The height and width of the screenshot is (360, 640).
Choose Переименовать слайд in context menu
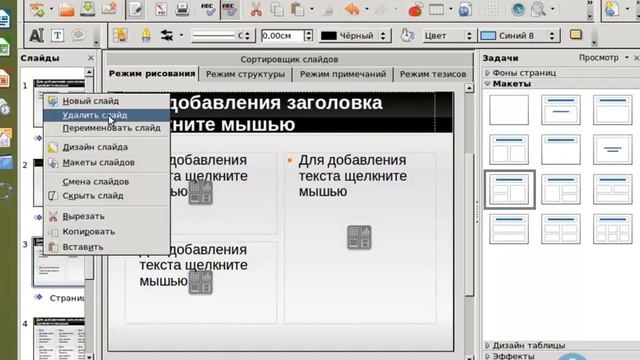coord(107,128)
